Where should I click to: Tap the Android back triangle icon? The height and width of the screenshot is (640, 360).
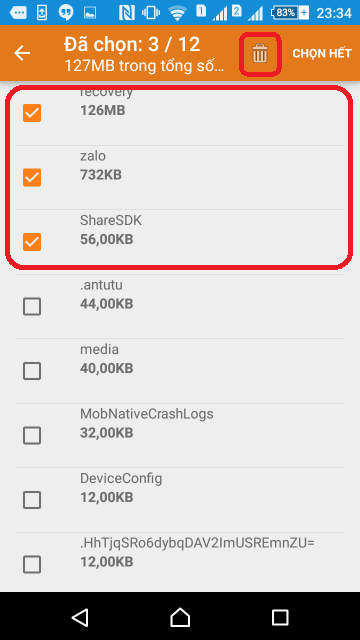[80, 617]
